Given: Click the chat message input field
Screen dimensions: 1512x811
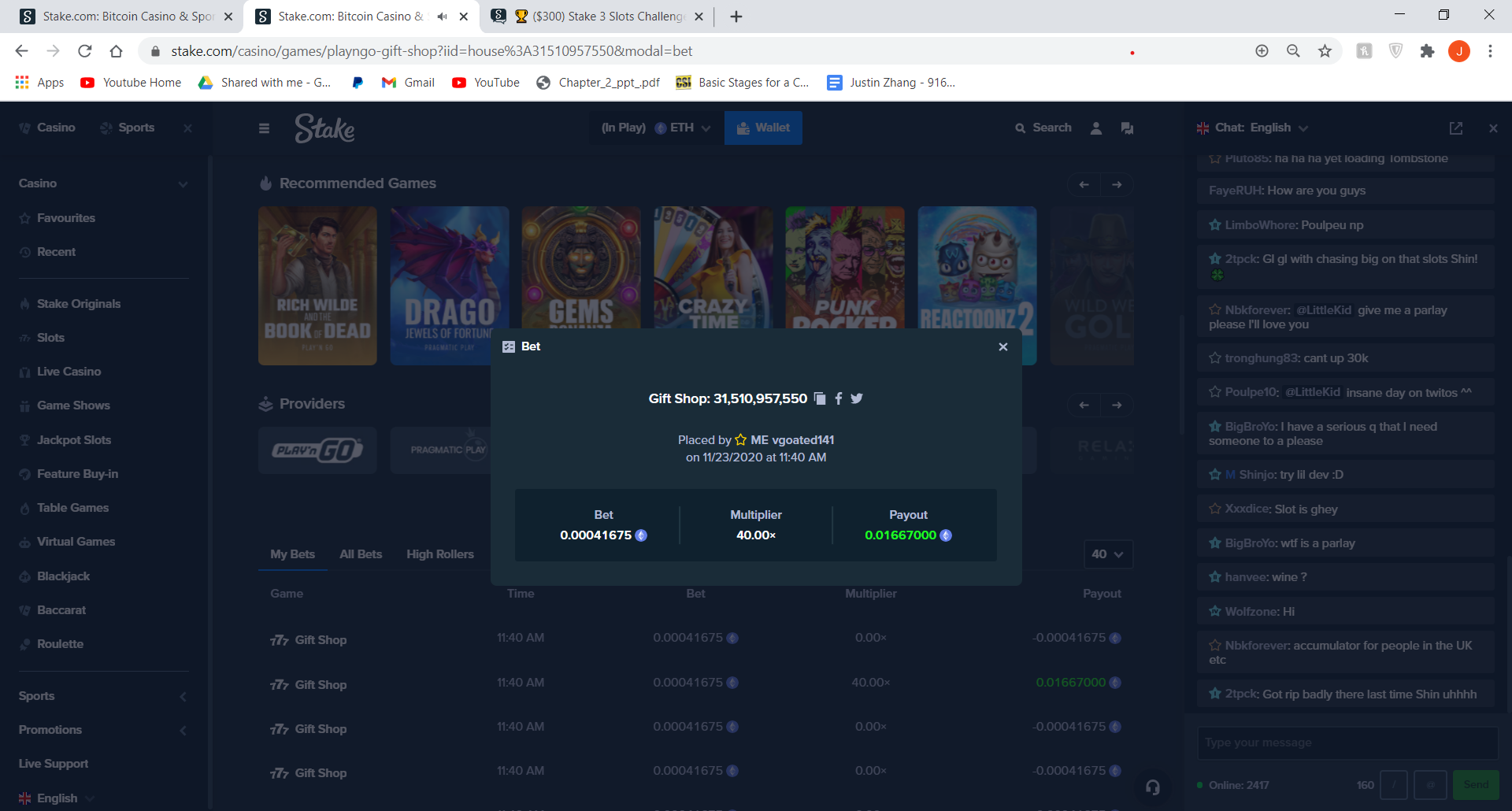Looking at the screenshot, I should click(x=1347, y=742).
